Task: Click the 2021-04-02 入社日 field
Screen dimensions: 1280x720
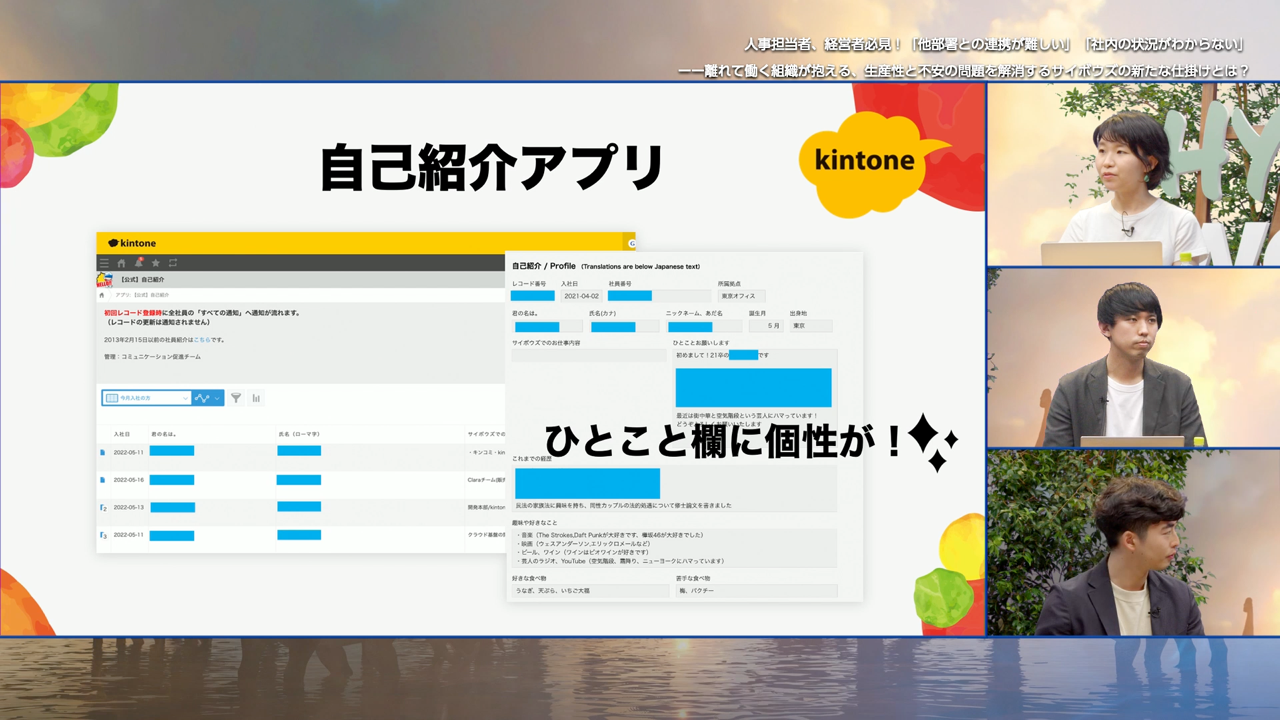Action: 581,296
